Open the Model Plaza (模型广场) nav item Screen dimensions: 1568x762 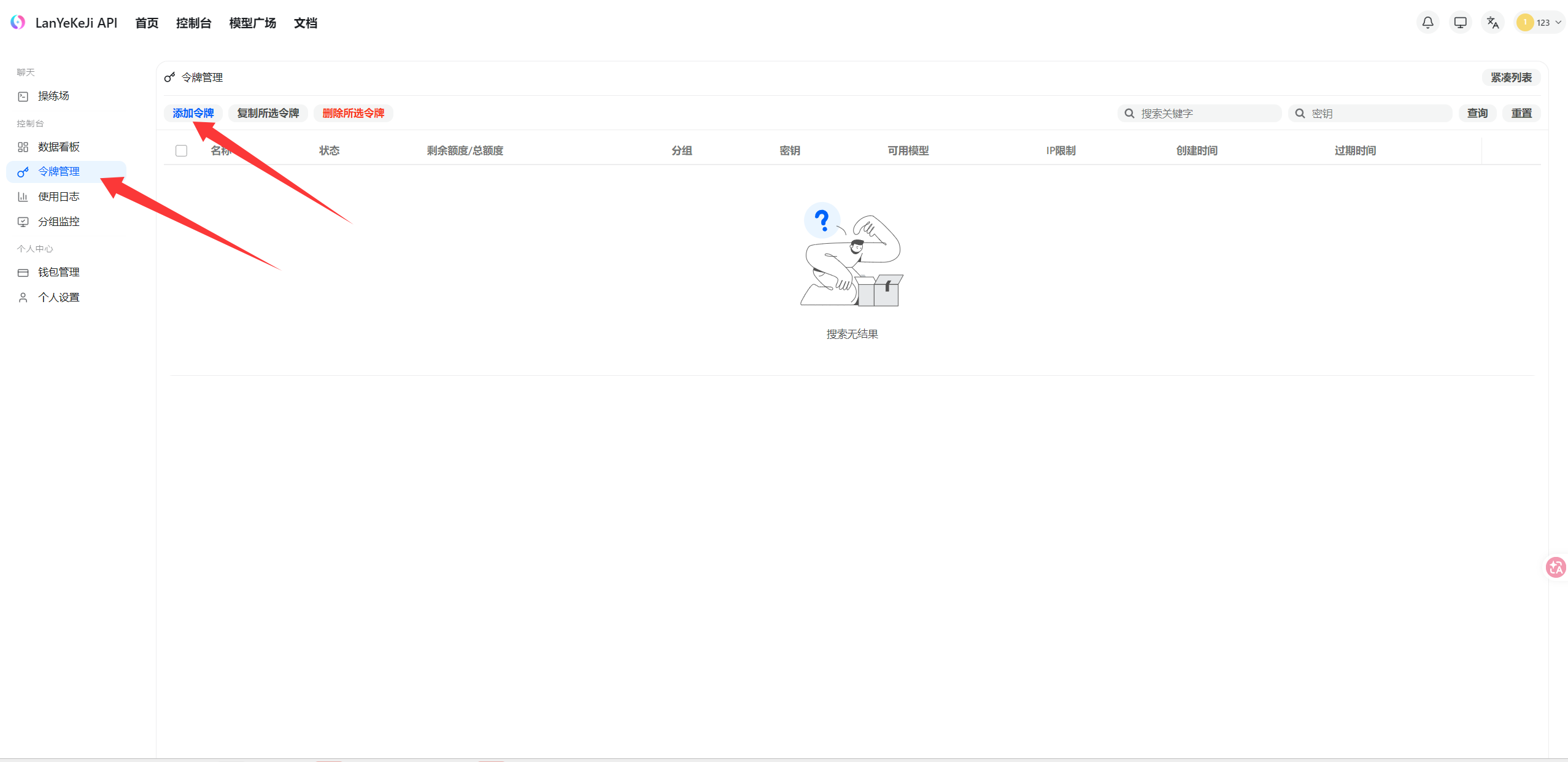coord(253,23)
